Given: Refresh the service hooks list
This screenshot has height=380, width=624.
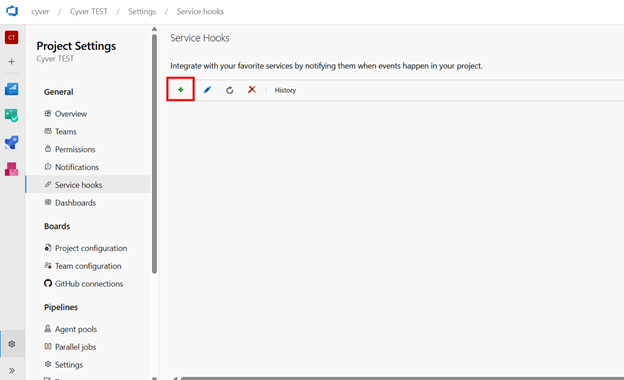Looking at the screenshot, I should tap(230, 90).
